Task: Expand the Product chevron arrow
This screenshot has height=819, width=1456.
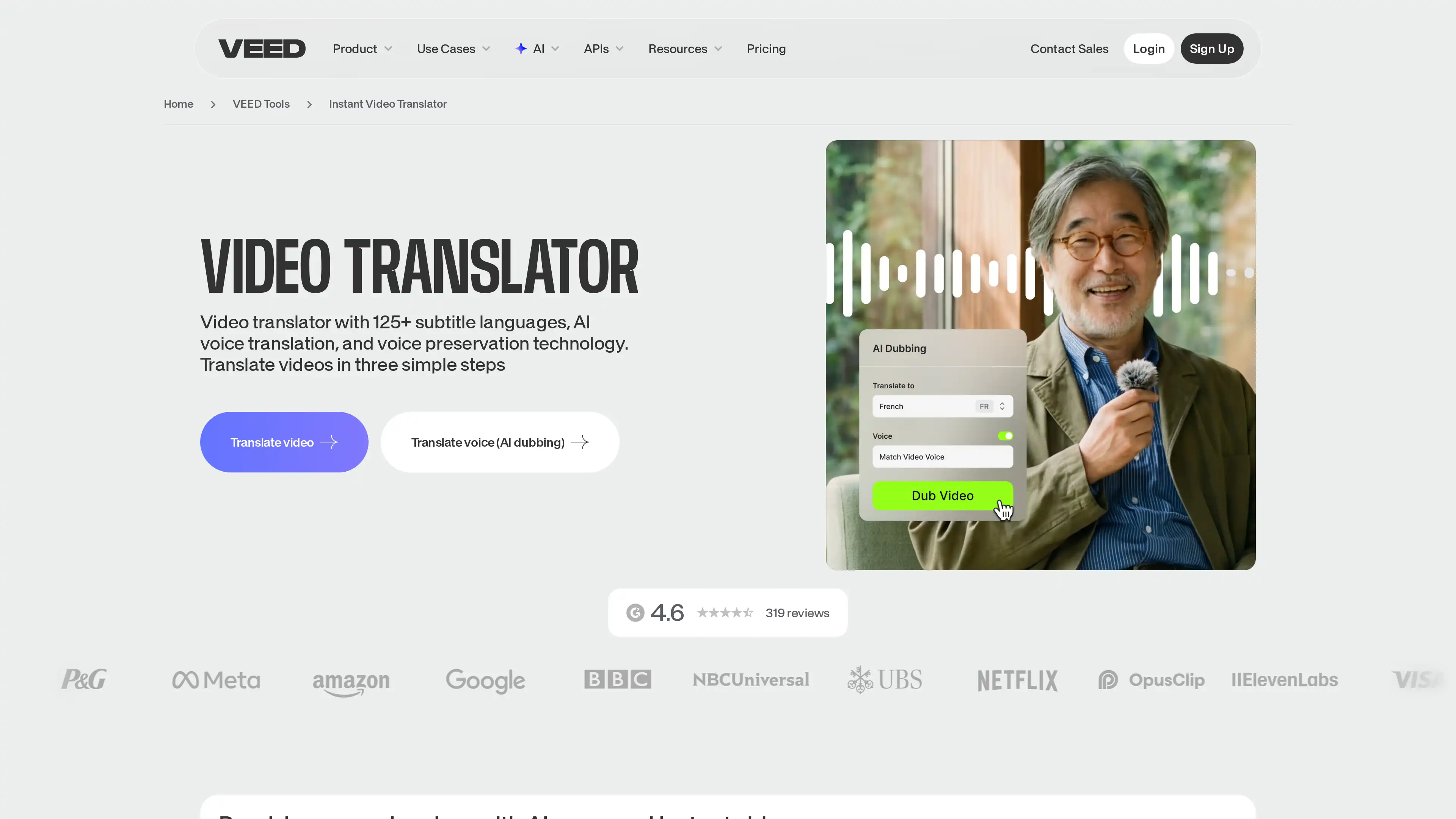Action: coord(388,49)
